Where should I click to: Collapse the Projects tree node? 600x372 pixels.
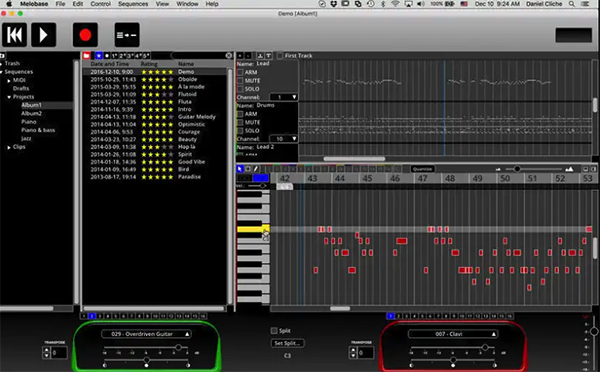click(9, 97)
